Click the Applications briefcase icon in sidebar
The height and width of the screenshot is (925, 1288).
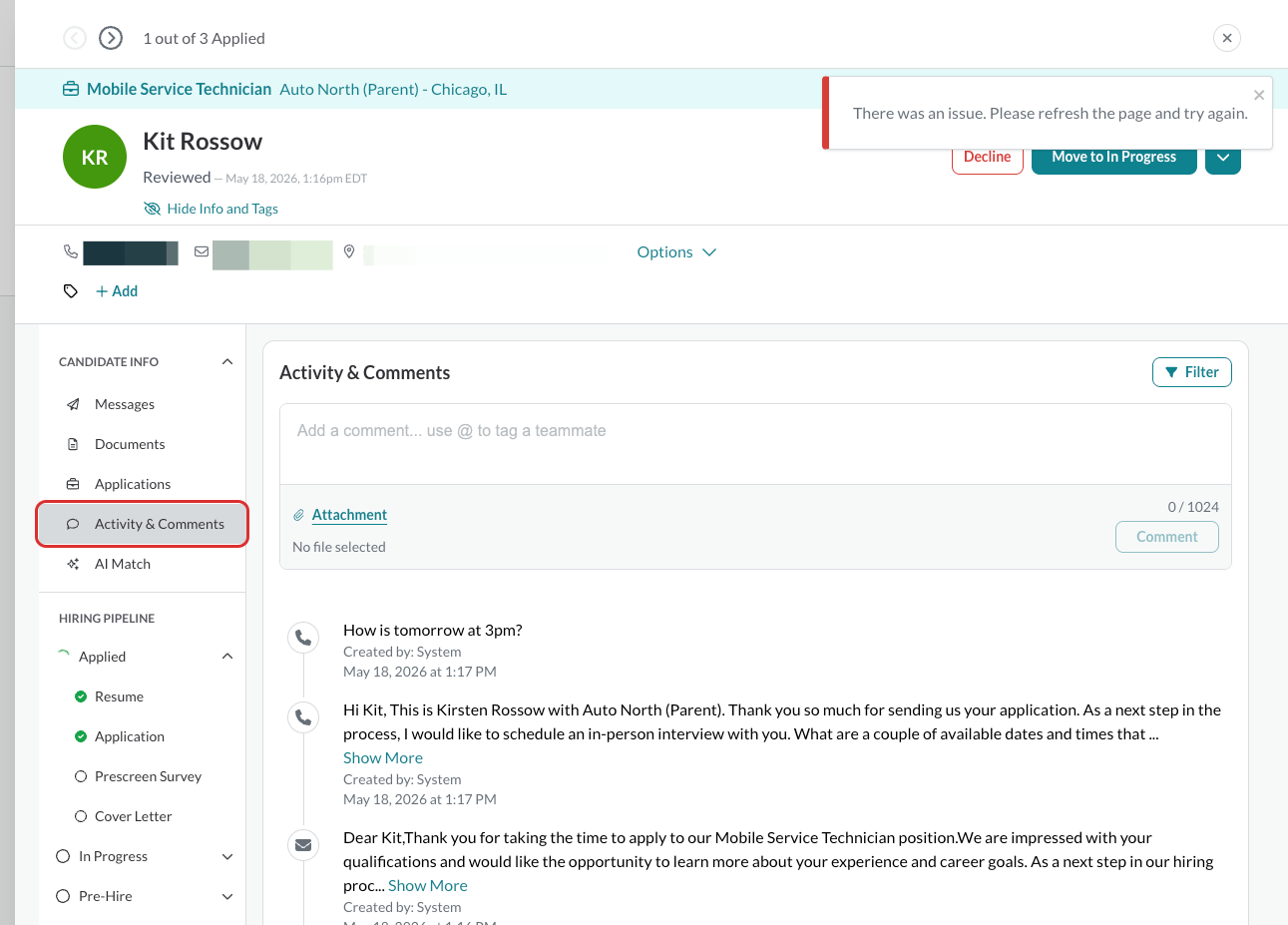click(x=73, y=484)
